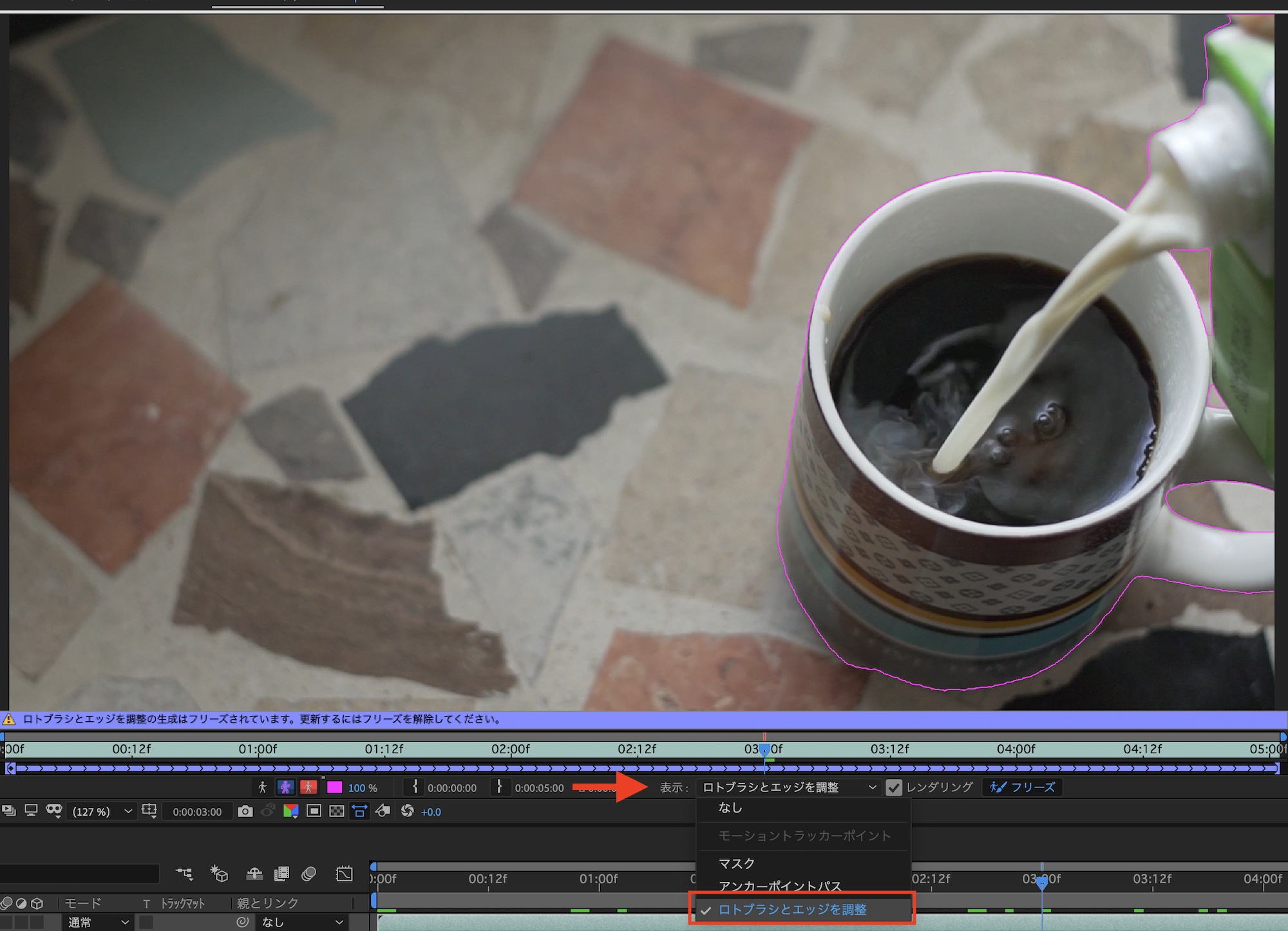Image resolution: width=1288 pixels, height=931 pixels.
Task: Click the reset exposure aperture icon
Action: 407,811
